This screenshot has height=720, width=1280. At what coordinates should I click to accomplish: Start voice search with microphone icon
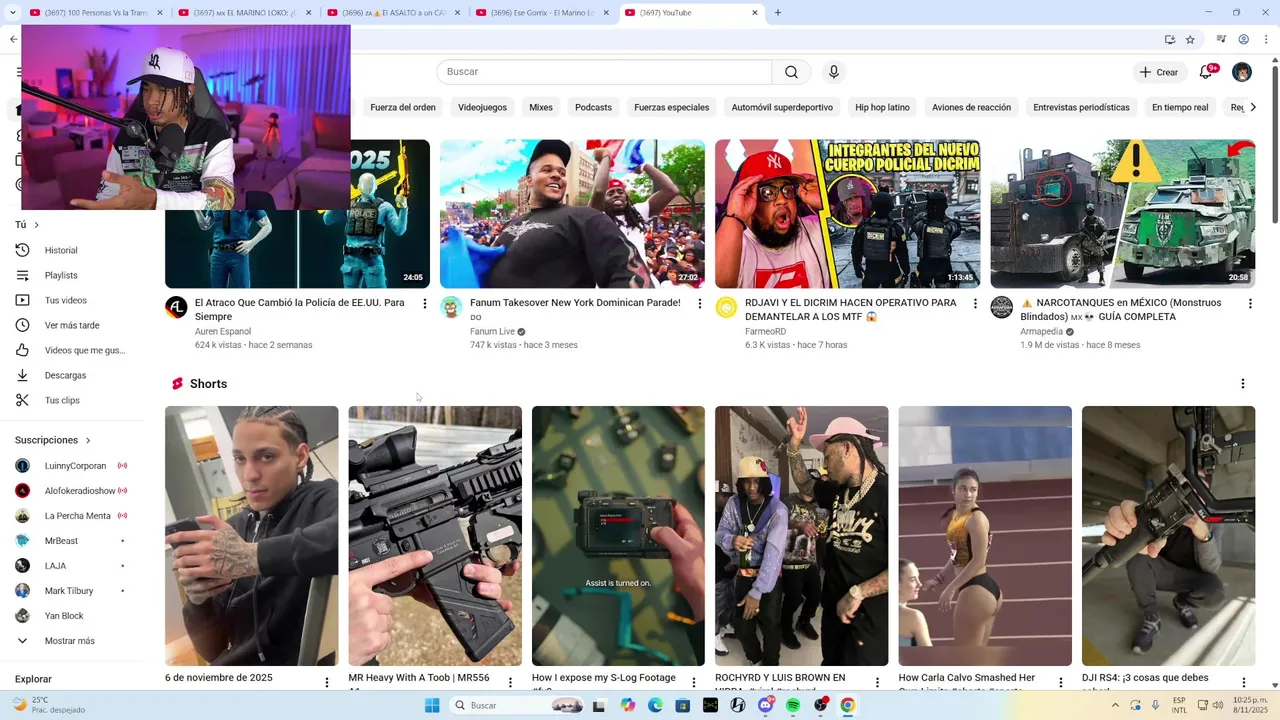point(834,72)
